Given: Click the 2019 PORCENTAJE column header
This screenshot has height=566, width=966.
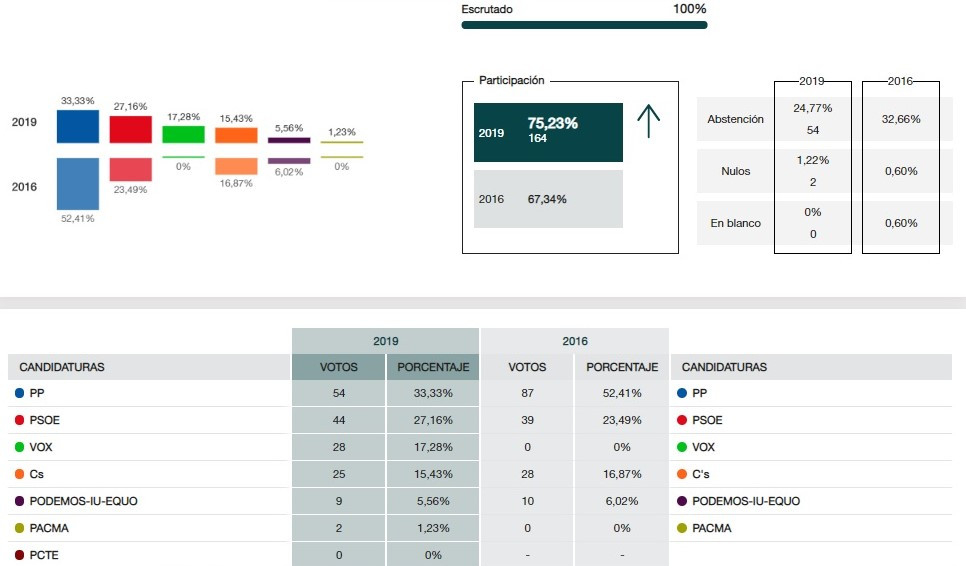Looking at the screenshot, I should tap(433, 367).
